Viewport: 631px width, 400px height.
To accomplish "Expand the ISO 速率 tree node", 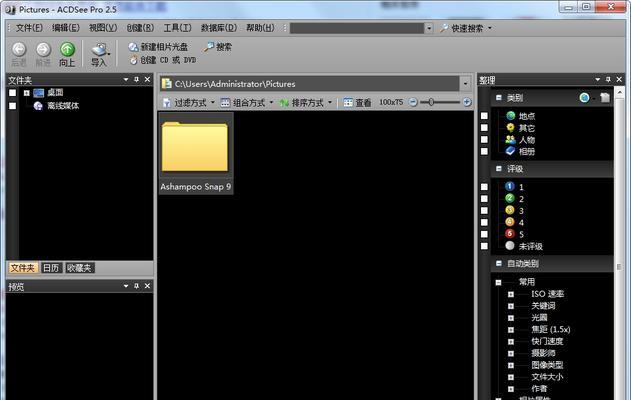I will 511,294.
